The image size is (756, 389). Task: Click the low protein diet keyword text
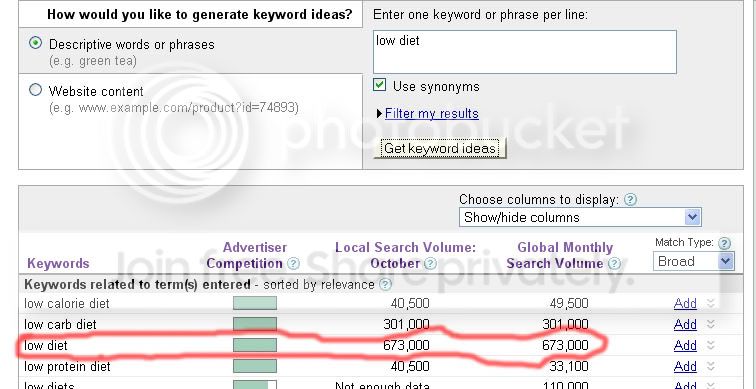coord(67,366)
